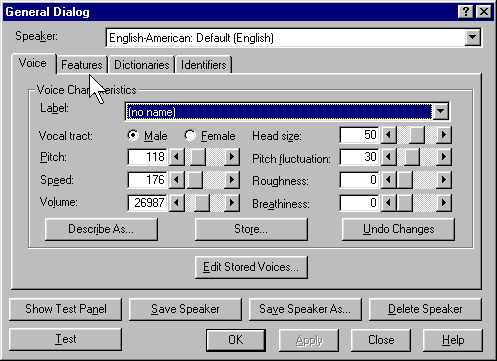This screenshot has width=497, height=361.
Task: Click the Pitch value field
Action: point(147,157)
